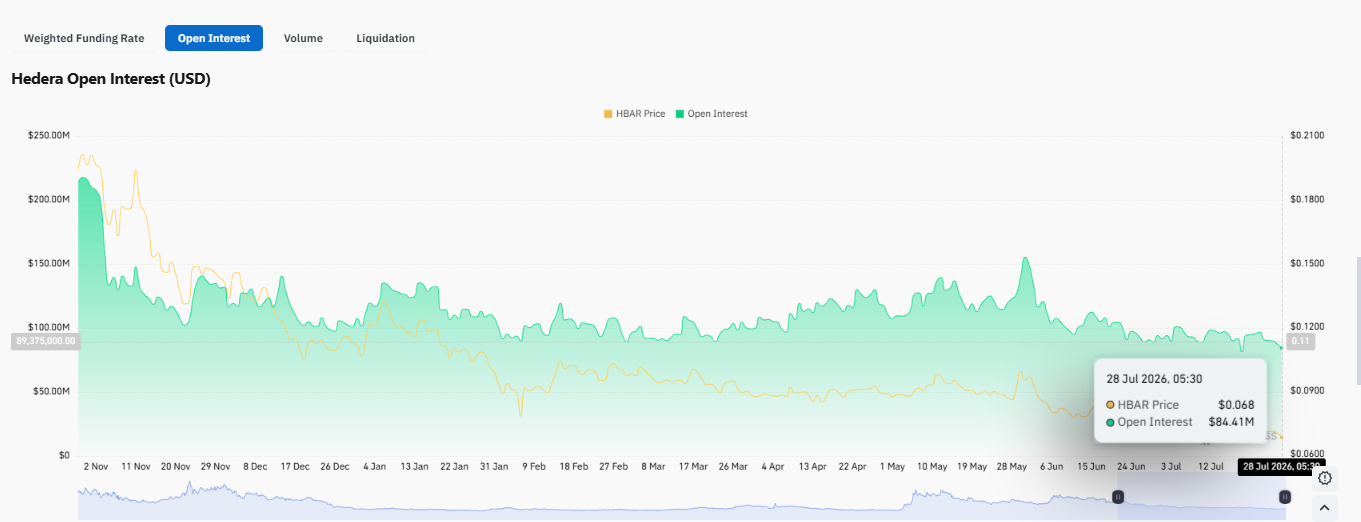Click the $0.068 tooltip price value
1361x522 pixels.
tap(1236, 405)
